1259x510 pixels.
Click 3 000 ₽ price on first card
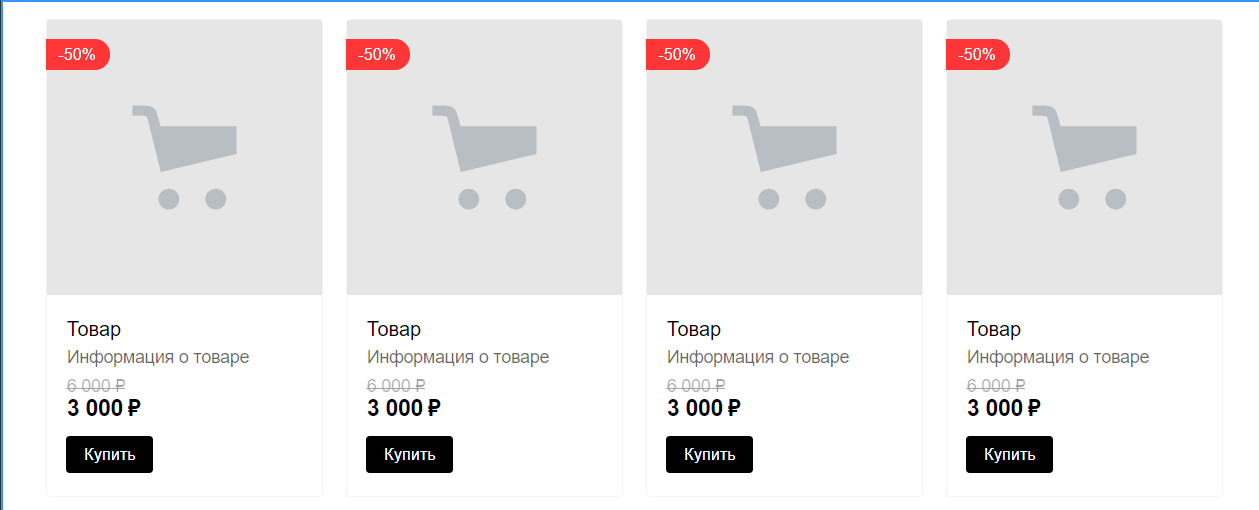[x=104, y=408]
